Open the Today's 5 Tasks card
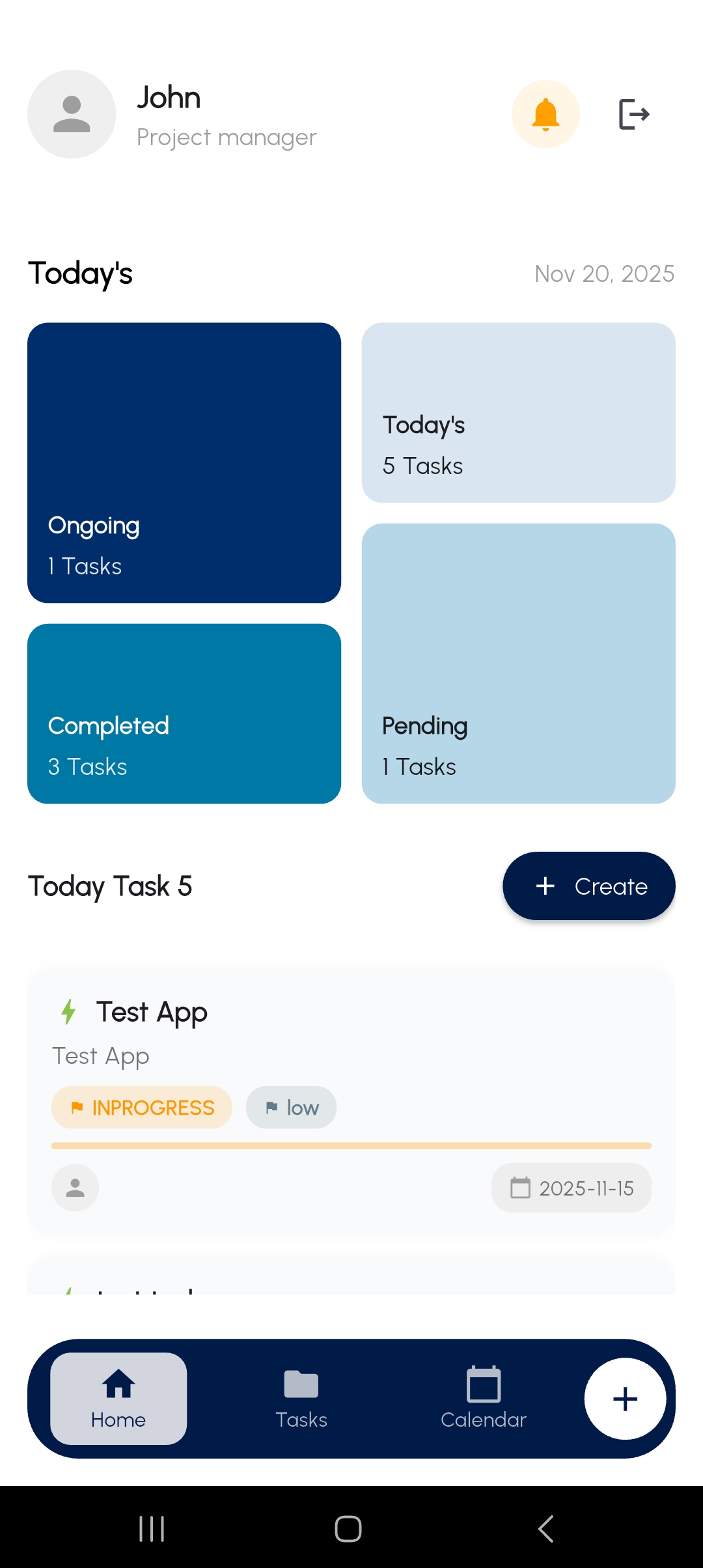This screenshot has height=1568, width=703. 519,413
